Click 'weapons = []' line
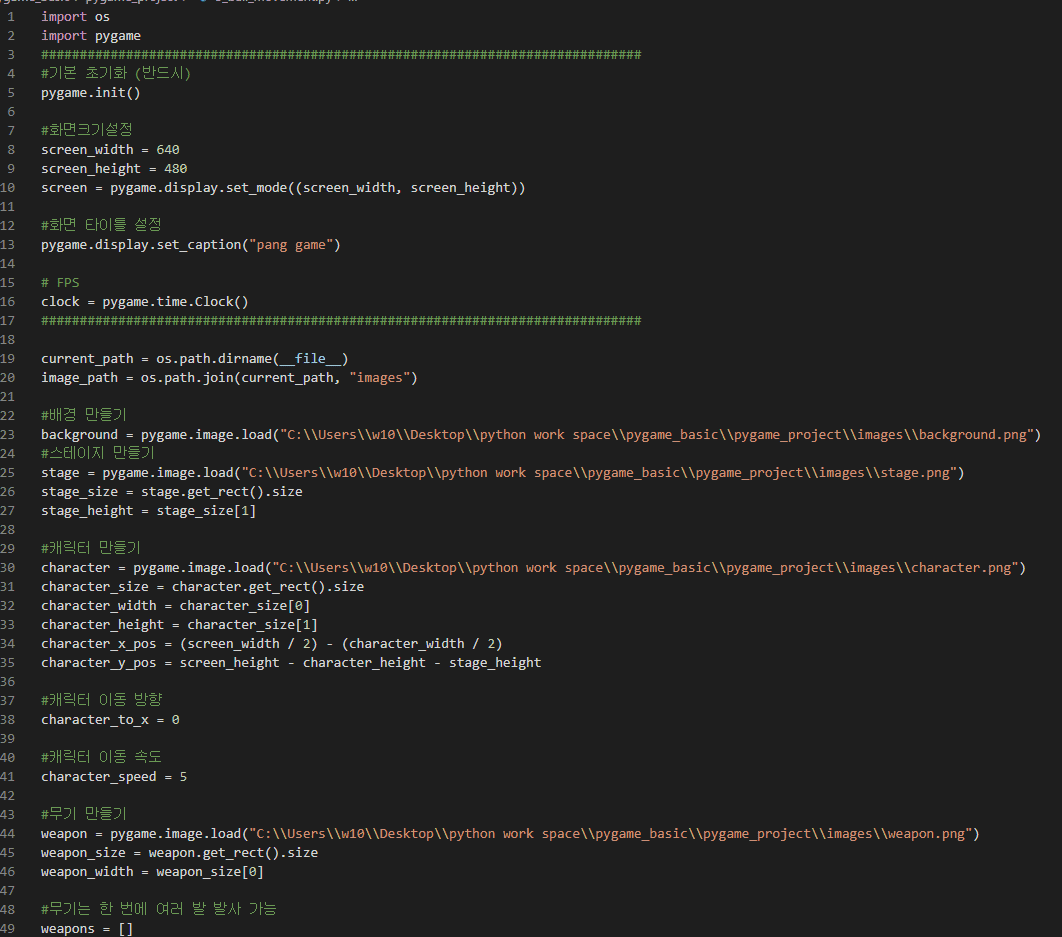Viewport: 1062px width, 937px height. [x=87, y=928]
